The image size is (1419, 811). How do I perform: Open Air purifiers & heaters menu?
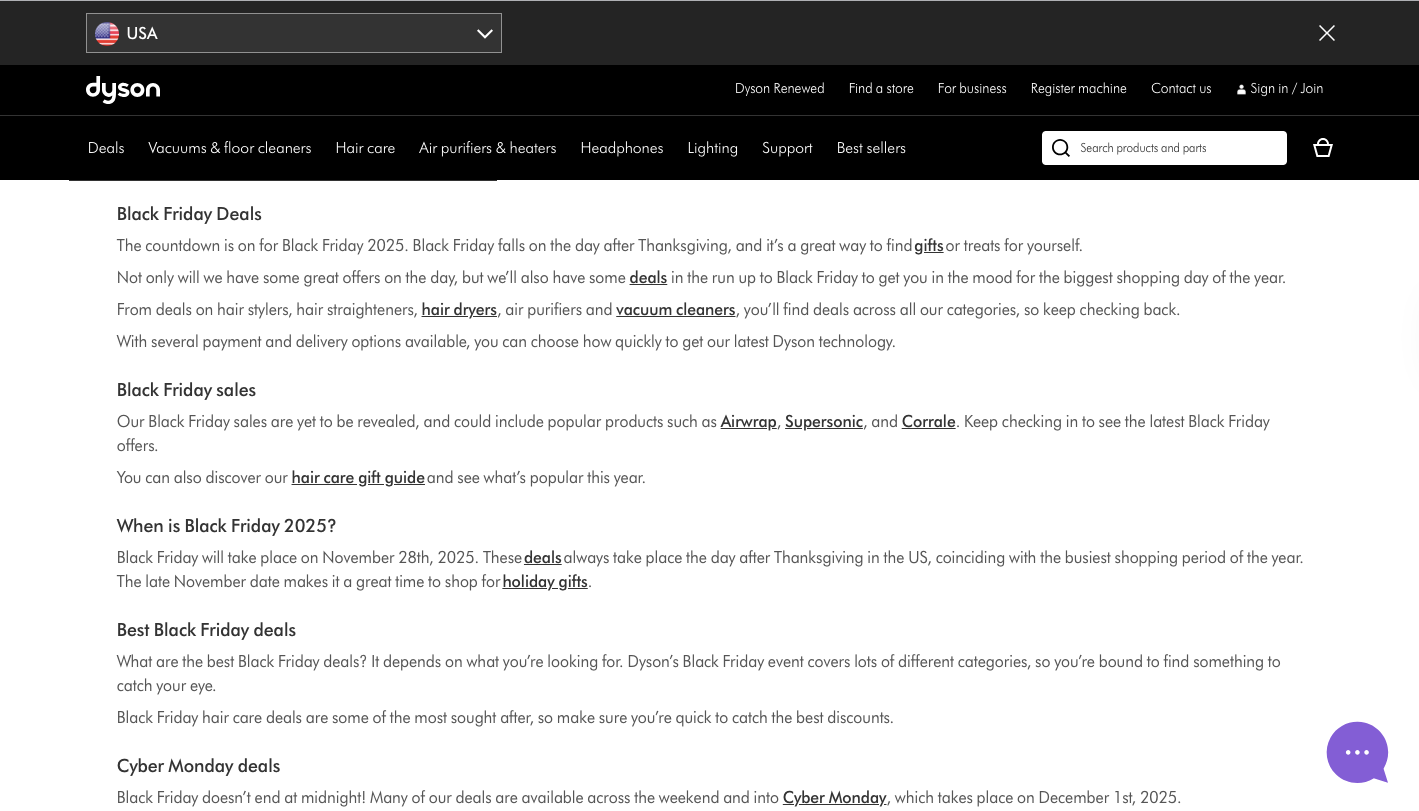click(x=487, y=148)
